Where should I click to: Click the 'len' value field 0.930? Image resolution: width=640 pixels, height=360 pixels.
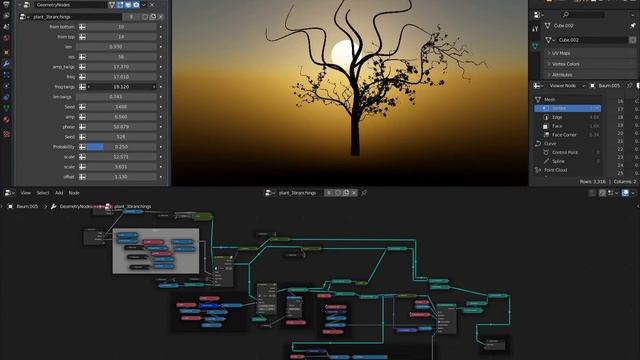click(116, 47)
